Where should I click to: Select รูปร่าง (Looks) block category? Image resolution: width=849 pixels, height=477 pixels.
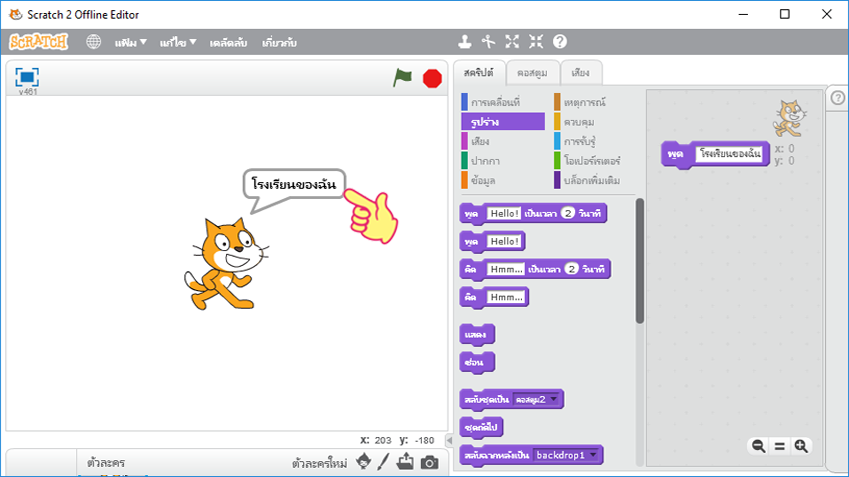click(503, 121)
